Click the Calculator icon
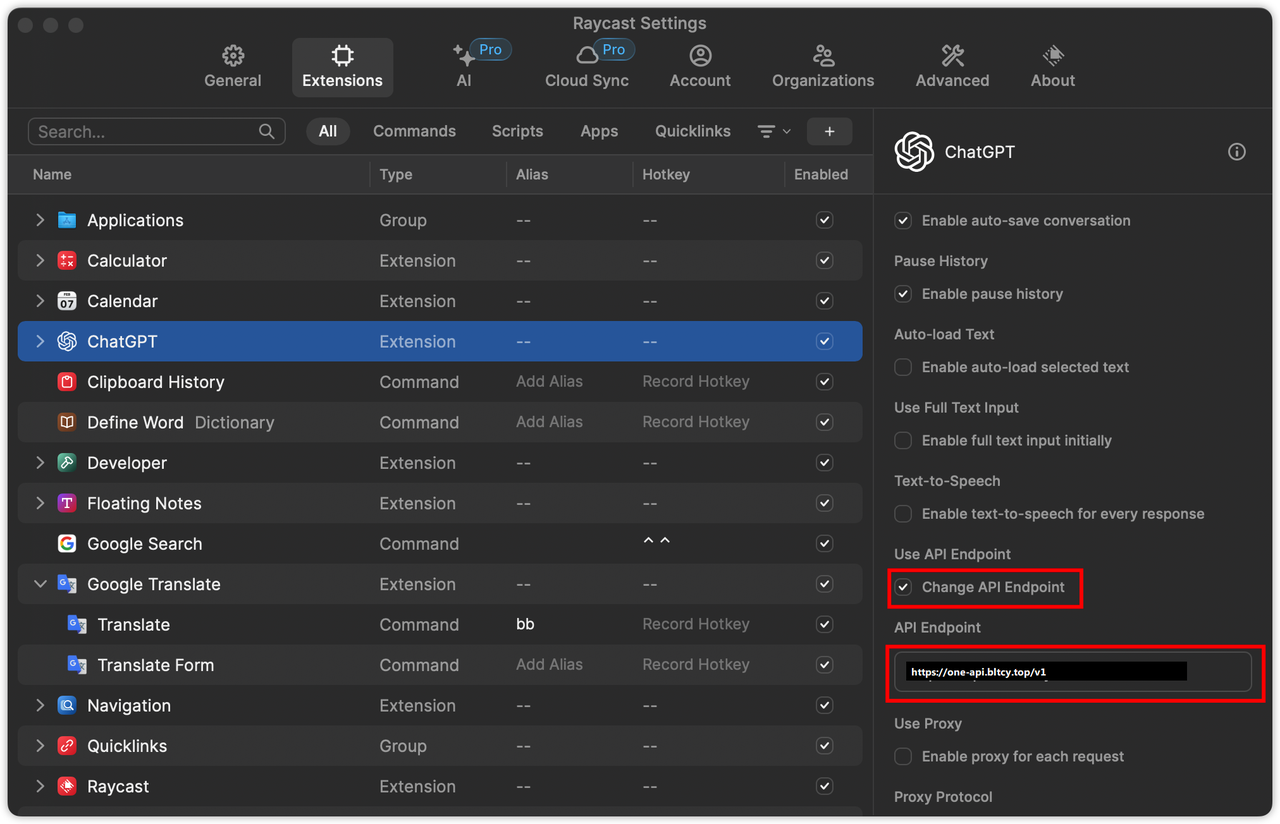The width and height of the screenshot is (1280, 824). [67, 260]
